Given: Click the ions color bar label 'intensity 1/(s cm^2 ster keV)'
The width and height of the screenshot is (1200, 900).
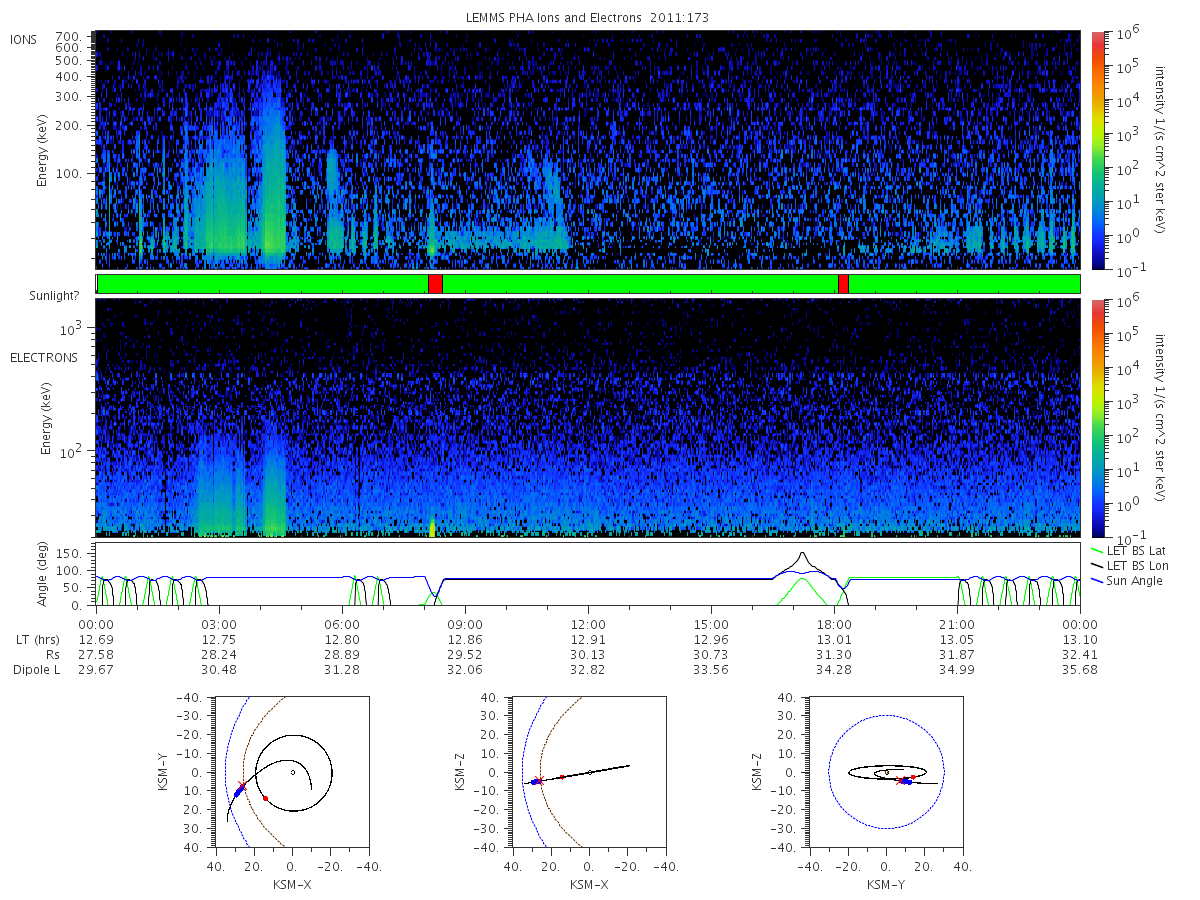Looking at the screenshot, I should coord(1159,150).
